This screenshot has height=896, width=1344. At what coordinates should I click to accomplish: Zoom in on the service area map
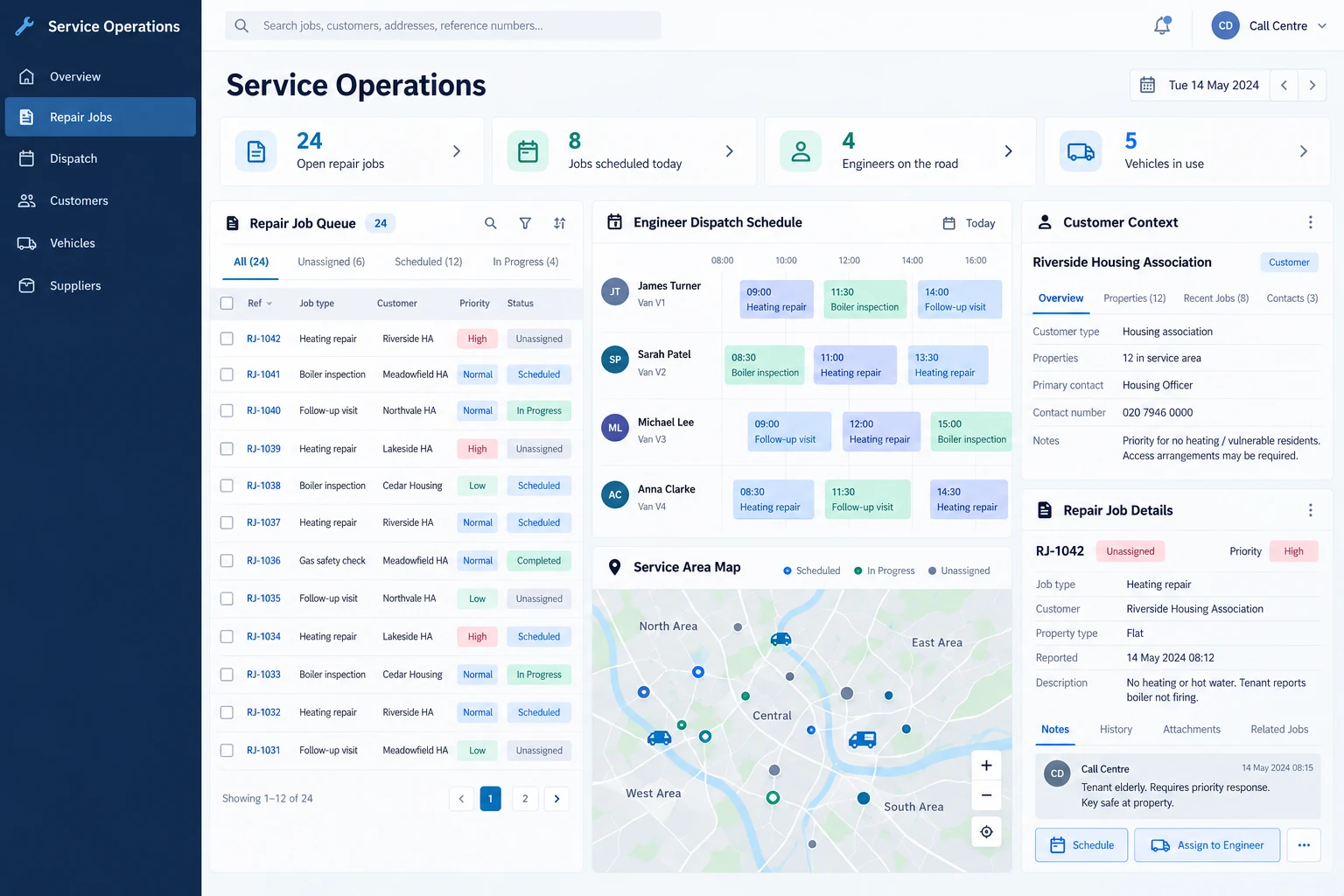tap(986, 766)
